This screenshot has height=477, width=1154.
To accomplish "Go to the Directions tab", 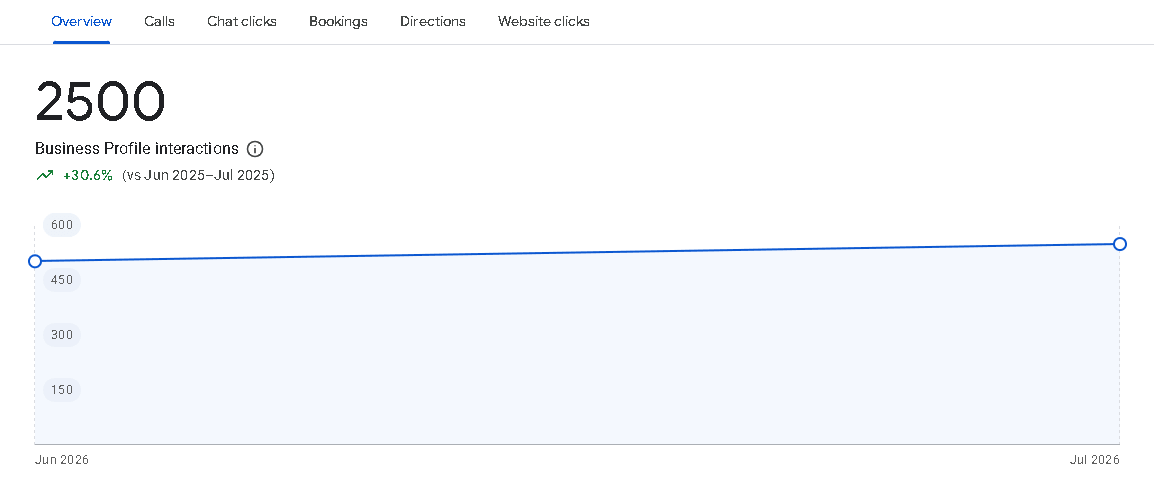I will click(x=433, y=21).
